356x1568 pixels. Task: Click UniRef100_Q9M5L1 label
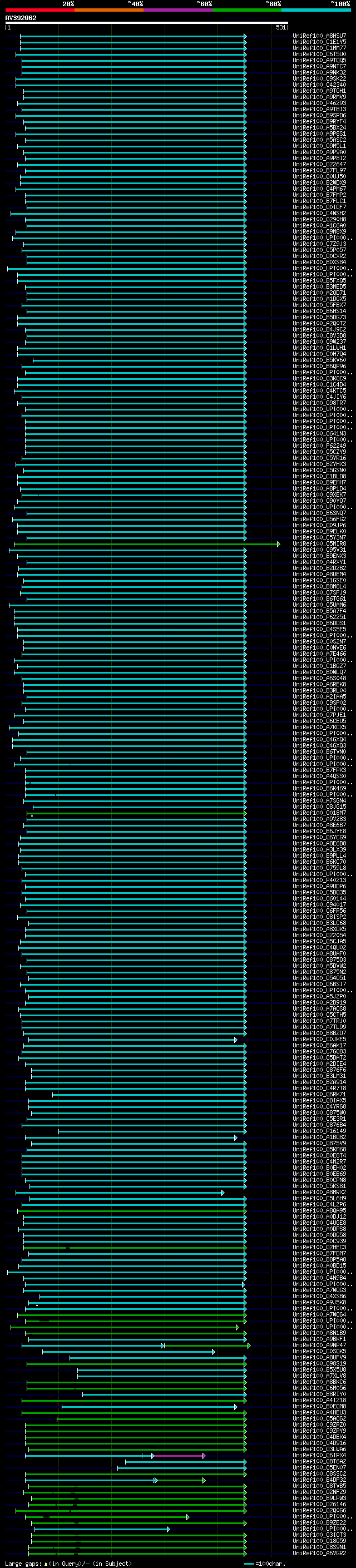click(x=319, y=146)
